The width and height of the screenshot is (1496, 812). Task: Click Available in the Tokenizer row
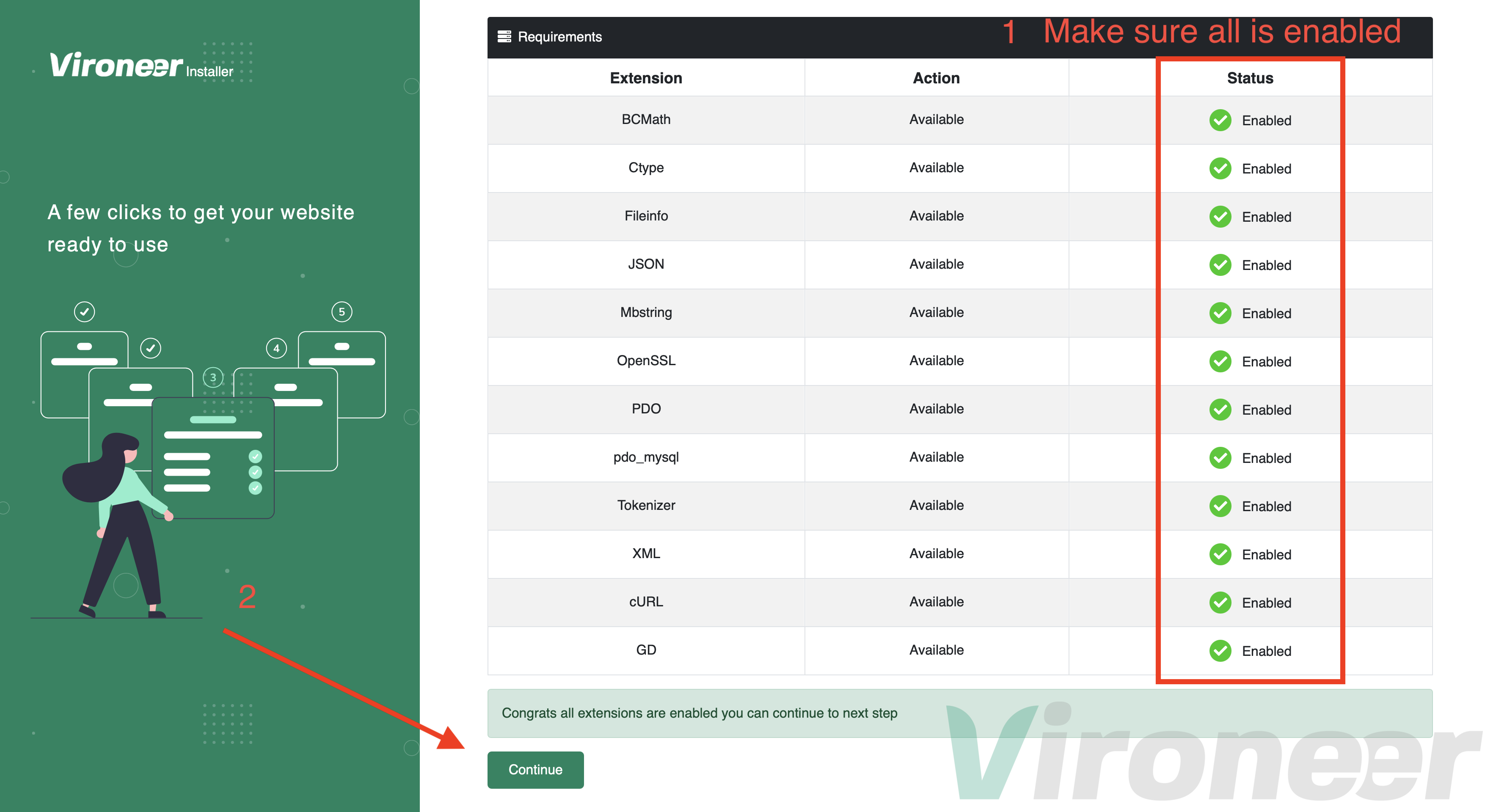click(936, 505)
